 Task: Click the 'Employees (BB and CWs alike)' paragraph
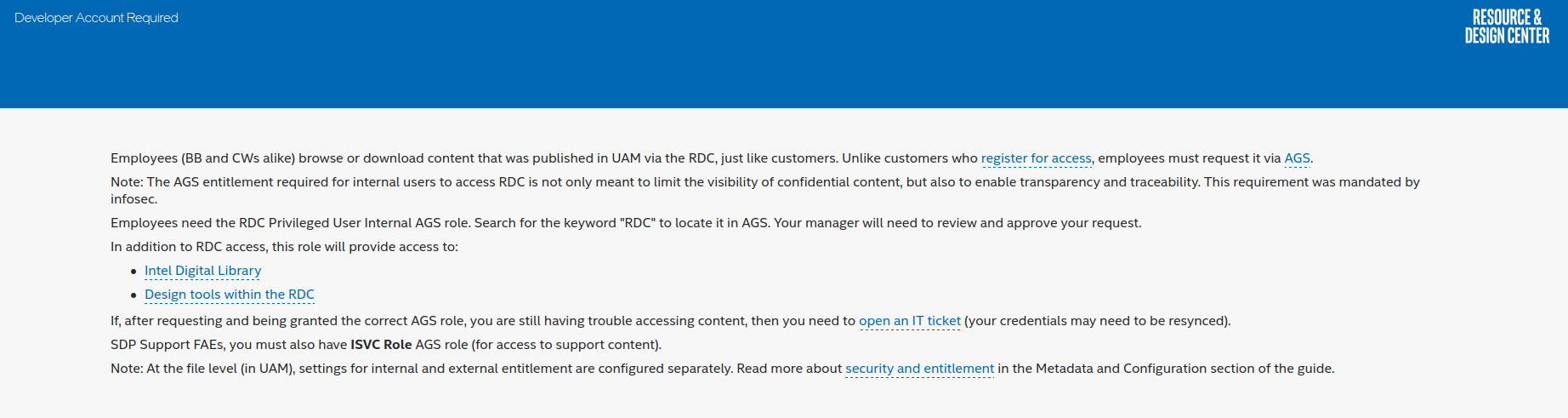[712, 158]
